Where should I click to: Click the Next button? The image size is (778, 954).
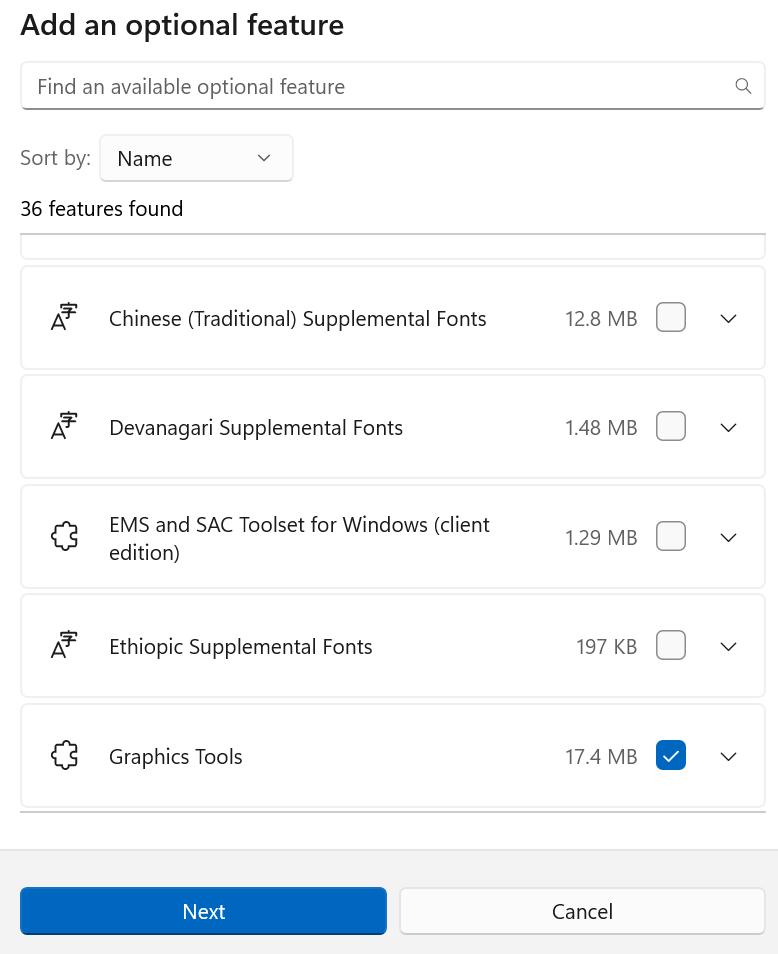(x=203, y=911)
